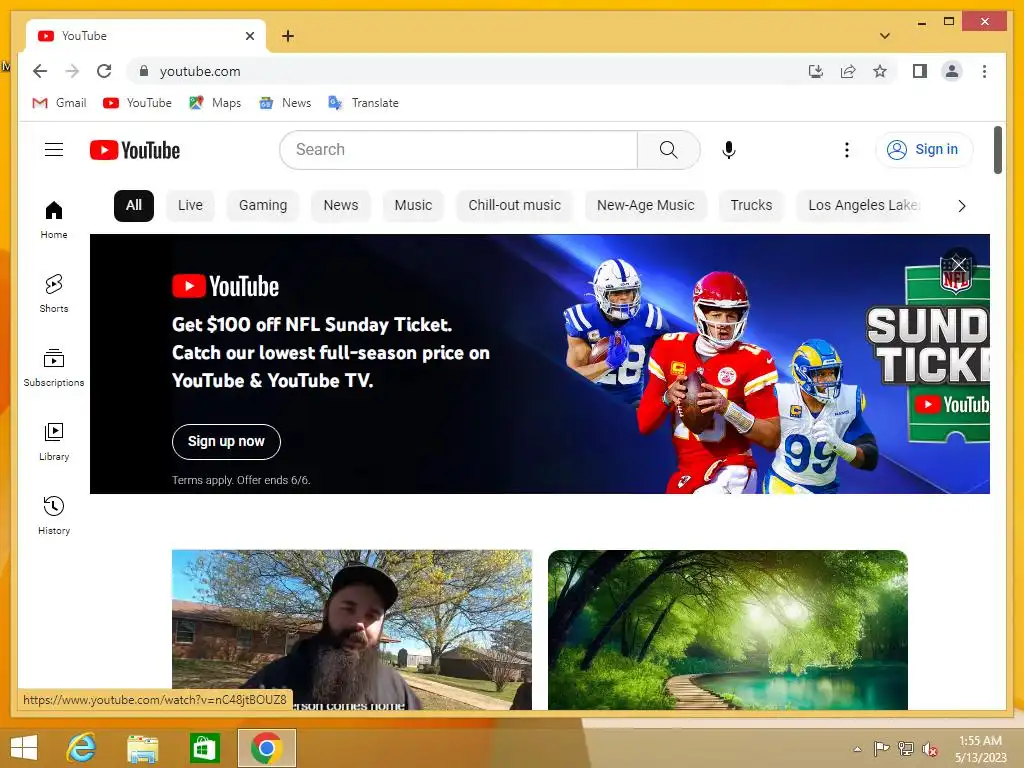The width and height of the screenshot is (1024, 768).
Task: Toggle Chrome side panel
Action: pyautogui.click(x=920, y=71)
